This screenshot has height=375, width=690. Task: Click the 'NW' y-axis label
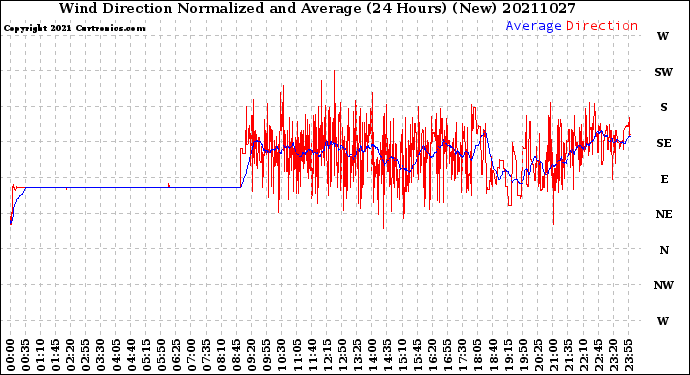tap(663, 285)
